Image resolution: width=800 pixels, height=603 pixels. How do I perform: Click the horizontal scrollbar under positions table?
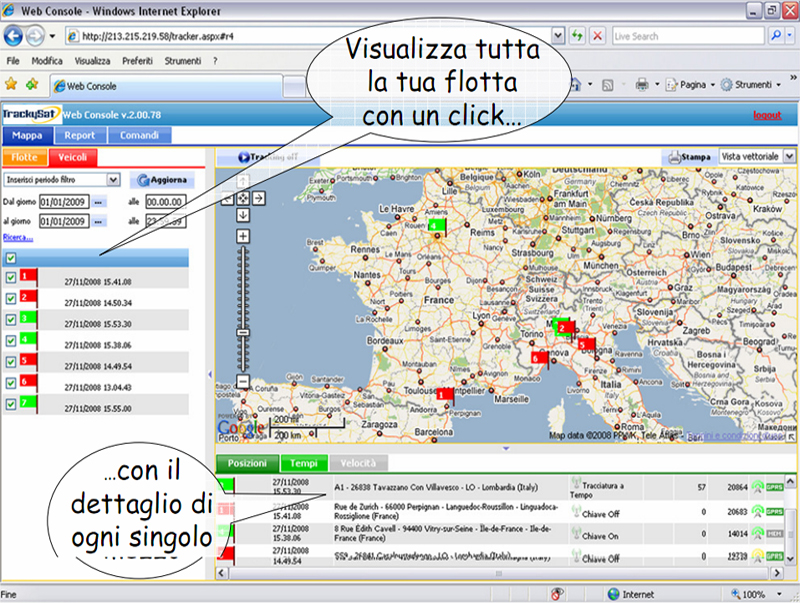[x=498, y=573]
